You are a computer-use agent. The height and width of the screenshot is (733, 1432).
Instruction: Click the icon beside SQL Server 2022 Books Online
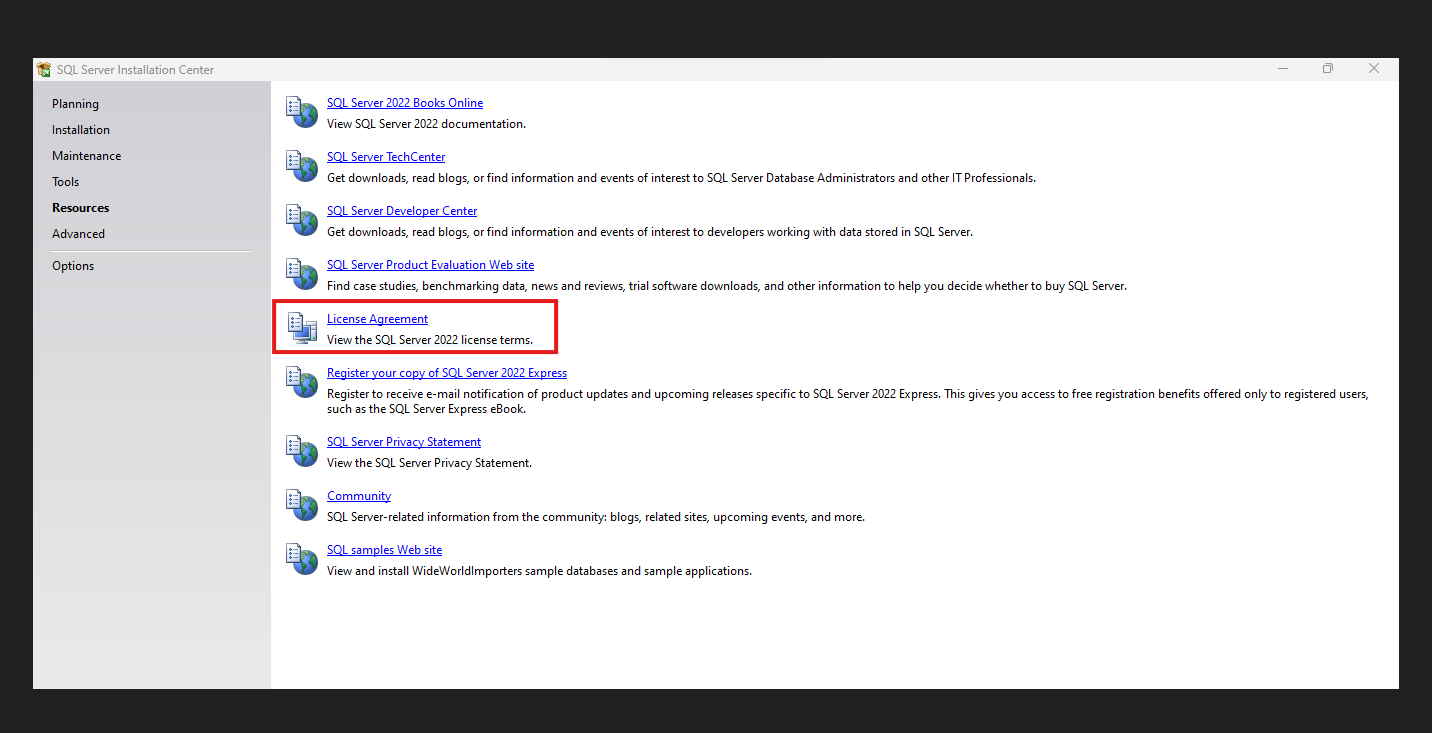tap(301, 112)
